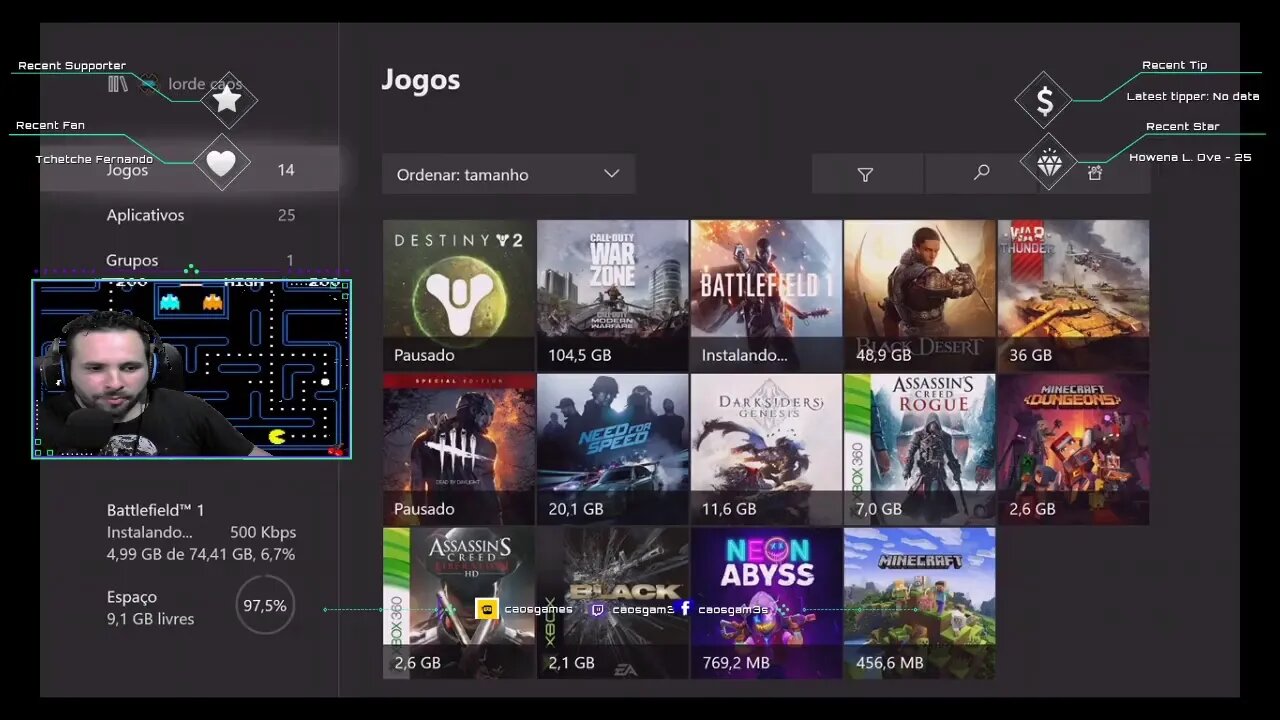The width and height of the screenshot is (1280, 720).
Task: Open the gift box icon button
Action: point(1095,174)
